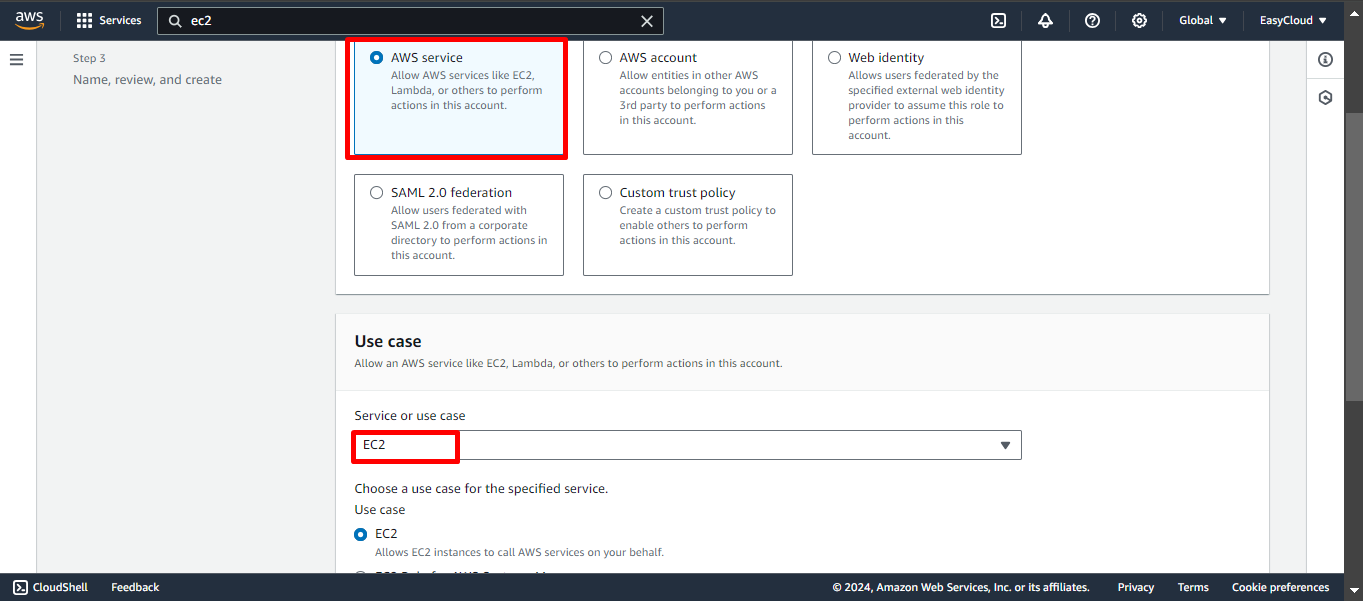
Task: Open the Terms link
Action: (x=1193, y=587)
